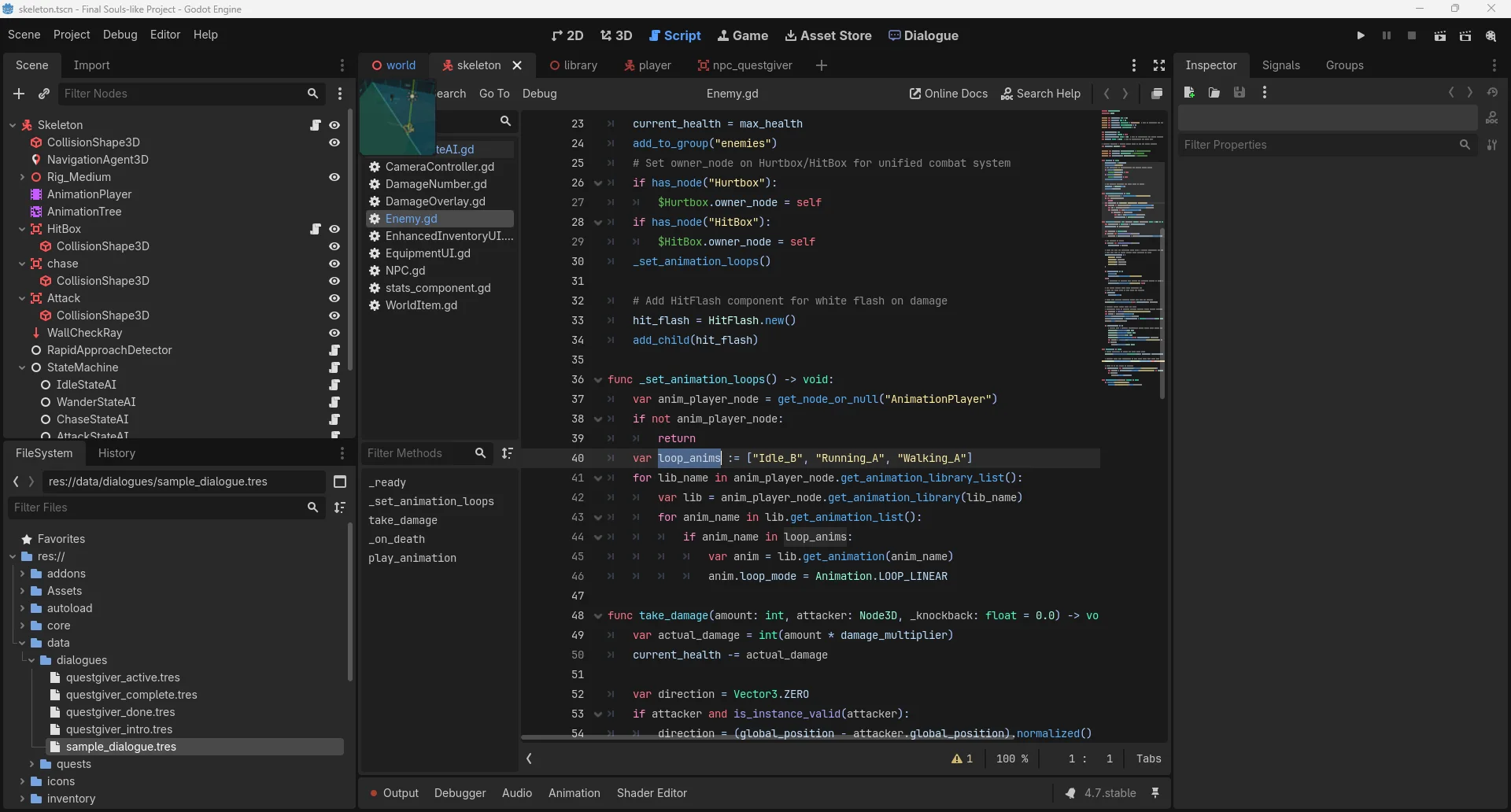Toggle alphabetical sorting of methods
The width and height of the screenshot is (1511, 812).
(508, 453)
